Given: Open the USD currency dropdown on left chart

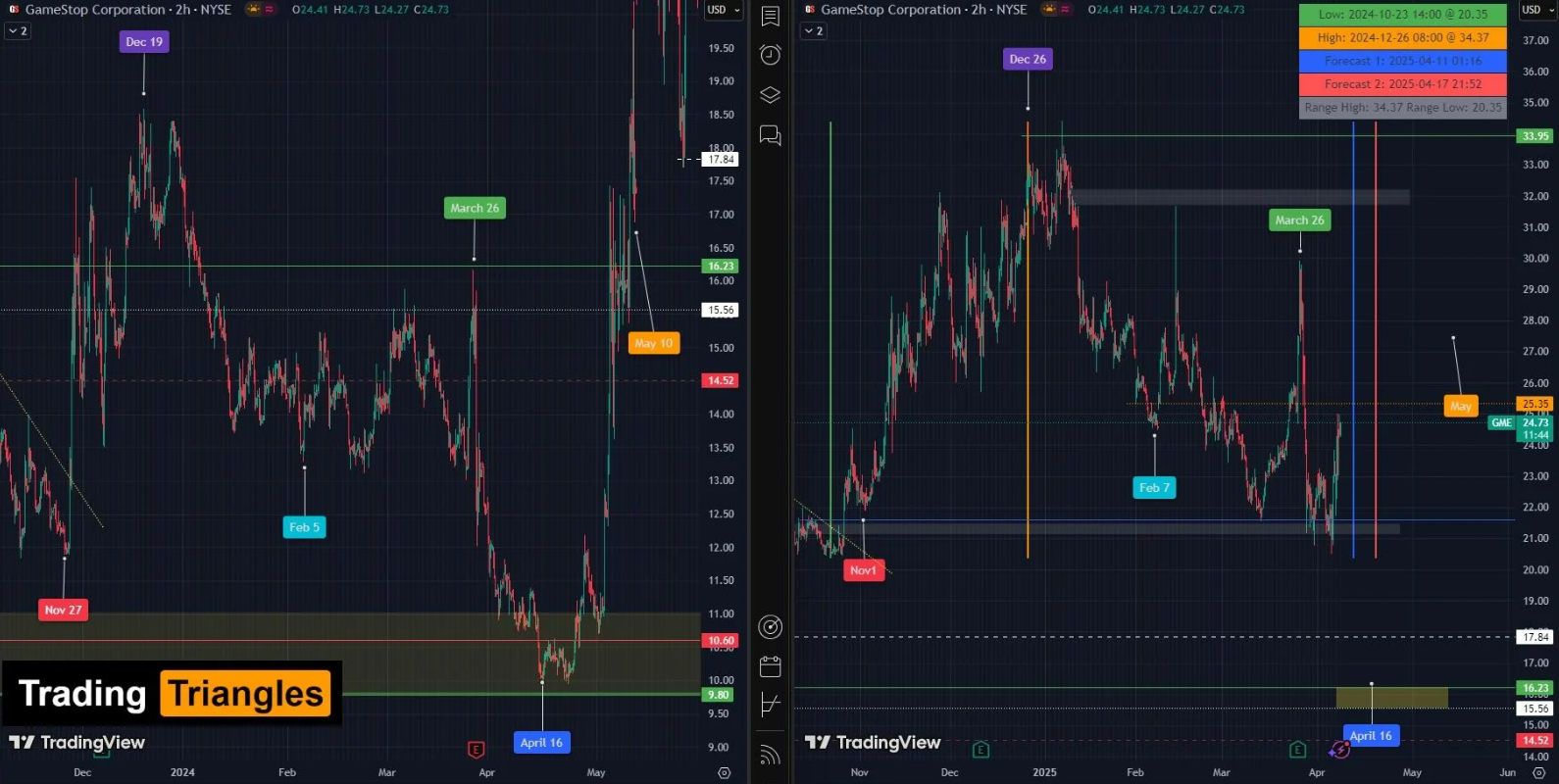Looking at the screenshot, I should (x=724, y=10).
